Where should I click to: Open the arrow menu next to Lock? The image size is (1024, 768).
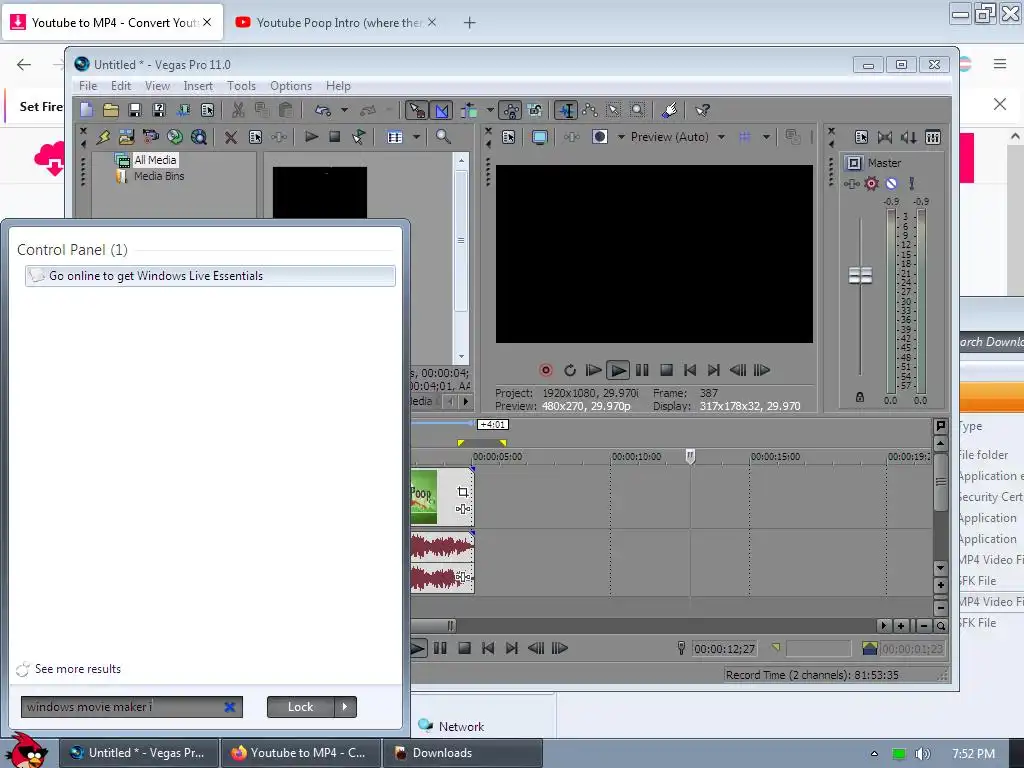tap(345, 707)
